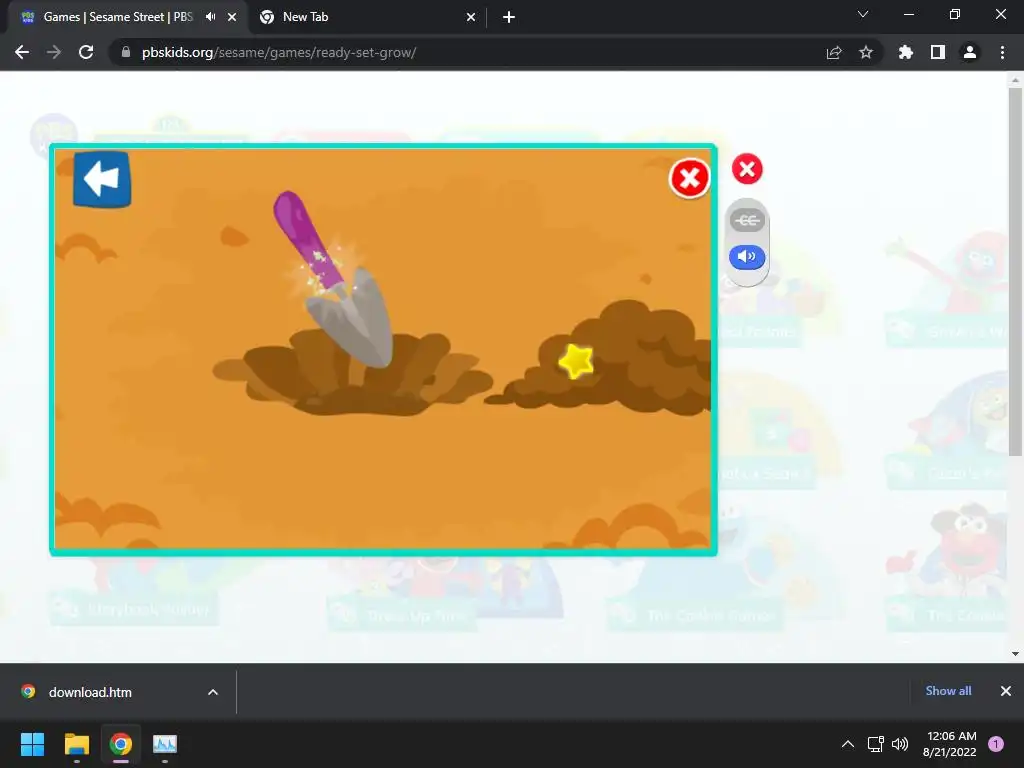Close the New Tab tab
Viewport: 1024px width, 768px height.
click(x=471, y=17)
